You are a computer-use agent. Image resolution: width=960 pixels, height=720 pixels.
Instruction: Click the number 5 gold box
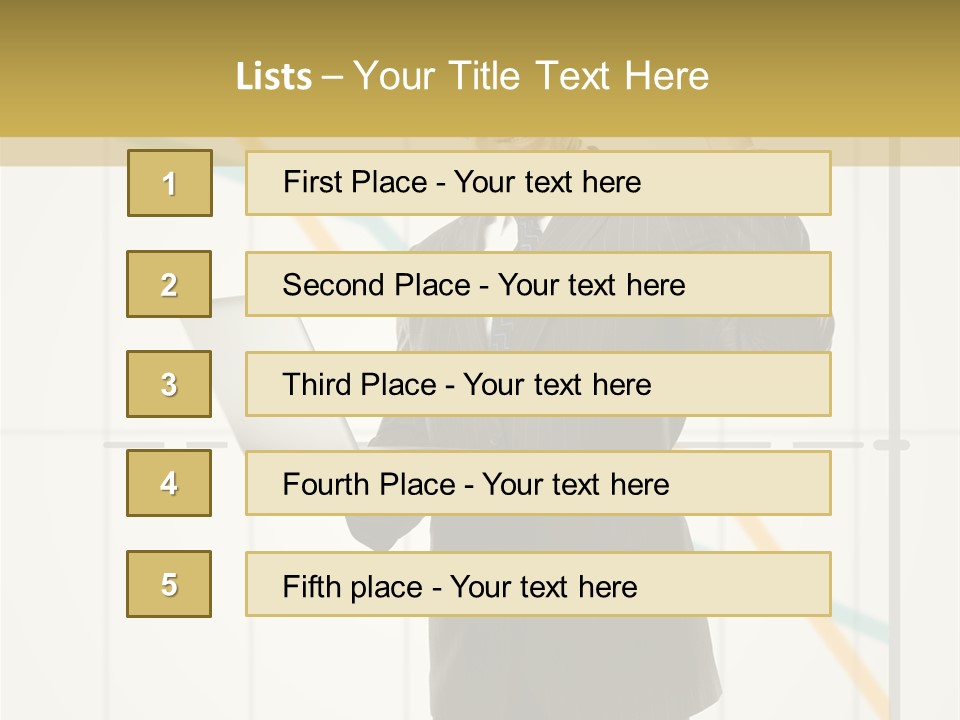tap(169, 584)
